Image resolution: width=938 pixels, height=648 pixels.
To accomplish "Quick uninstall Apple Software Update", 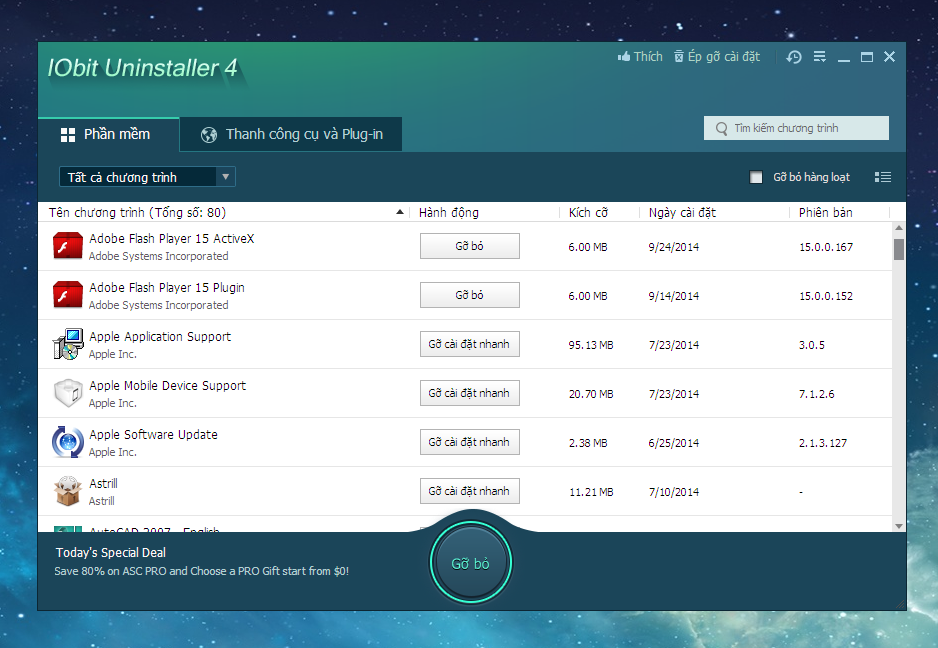I will [x=470, y=442].
